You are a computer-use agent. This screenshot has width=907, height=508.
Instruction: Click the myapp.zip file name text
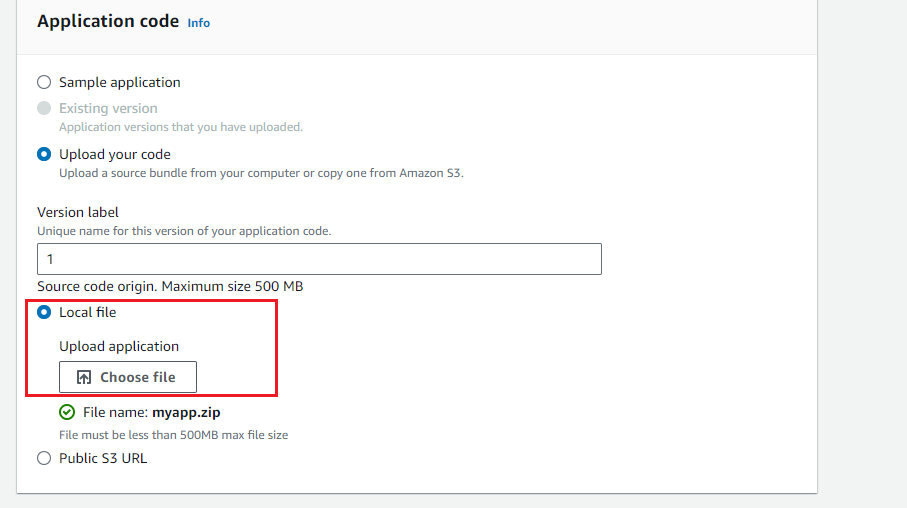click(186, 412)
